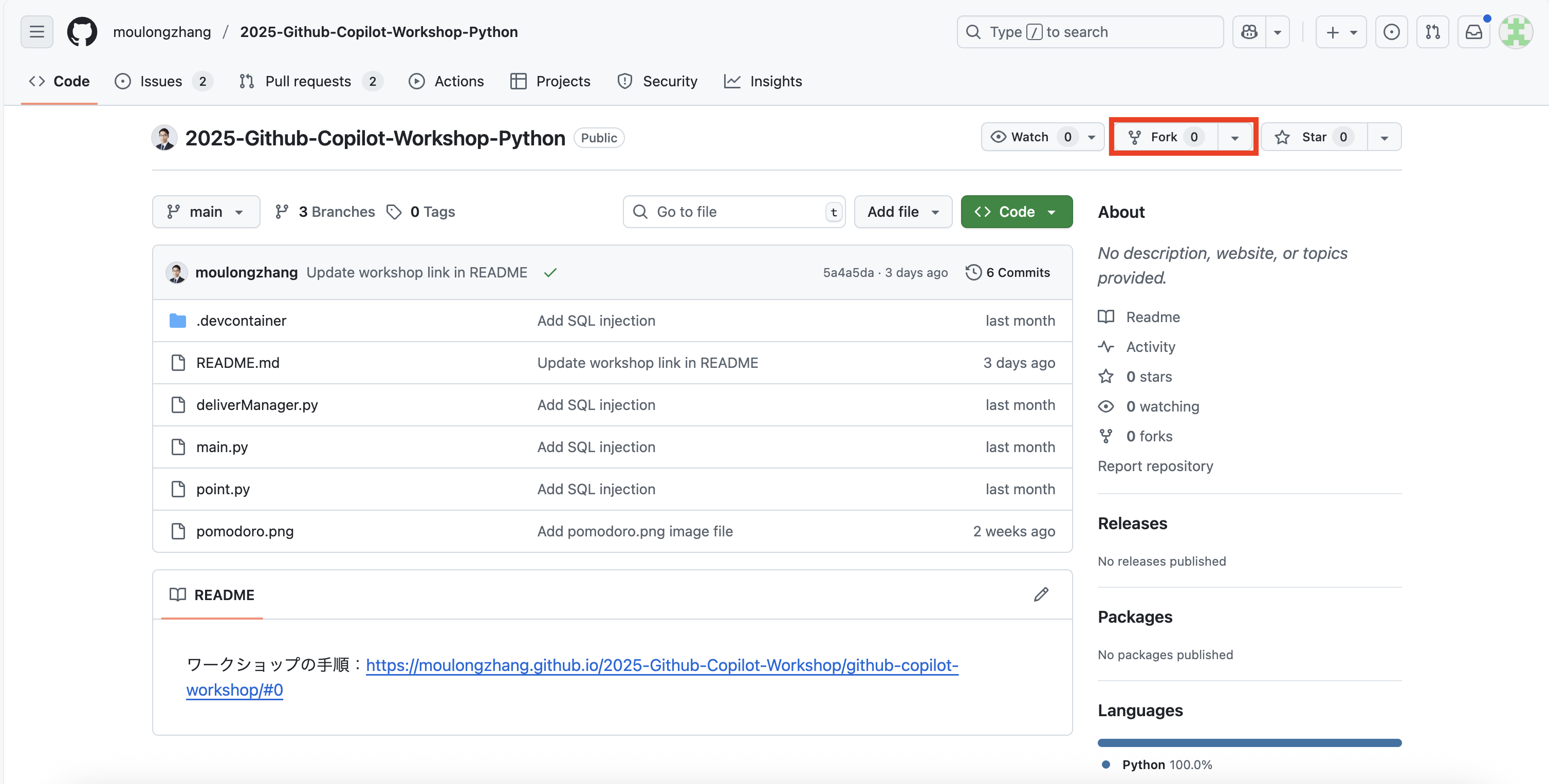Edit README with the pencil icon
The image size is (1549, 784).
(x=1041, y=594)
